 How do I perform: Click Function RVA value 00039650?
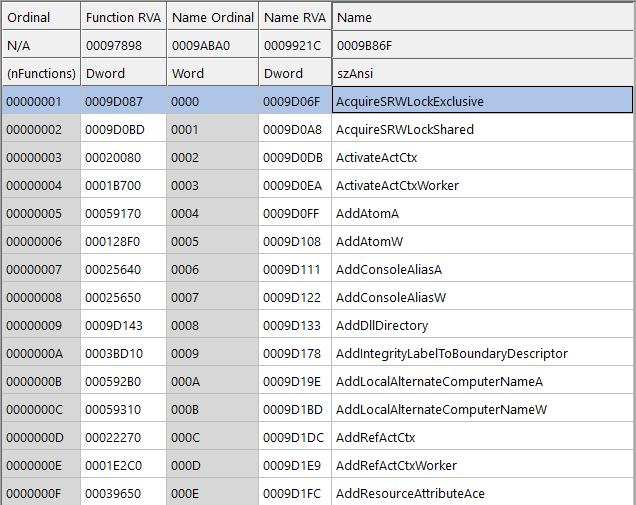pyautogui.click(x=123, y=492)
